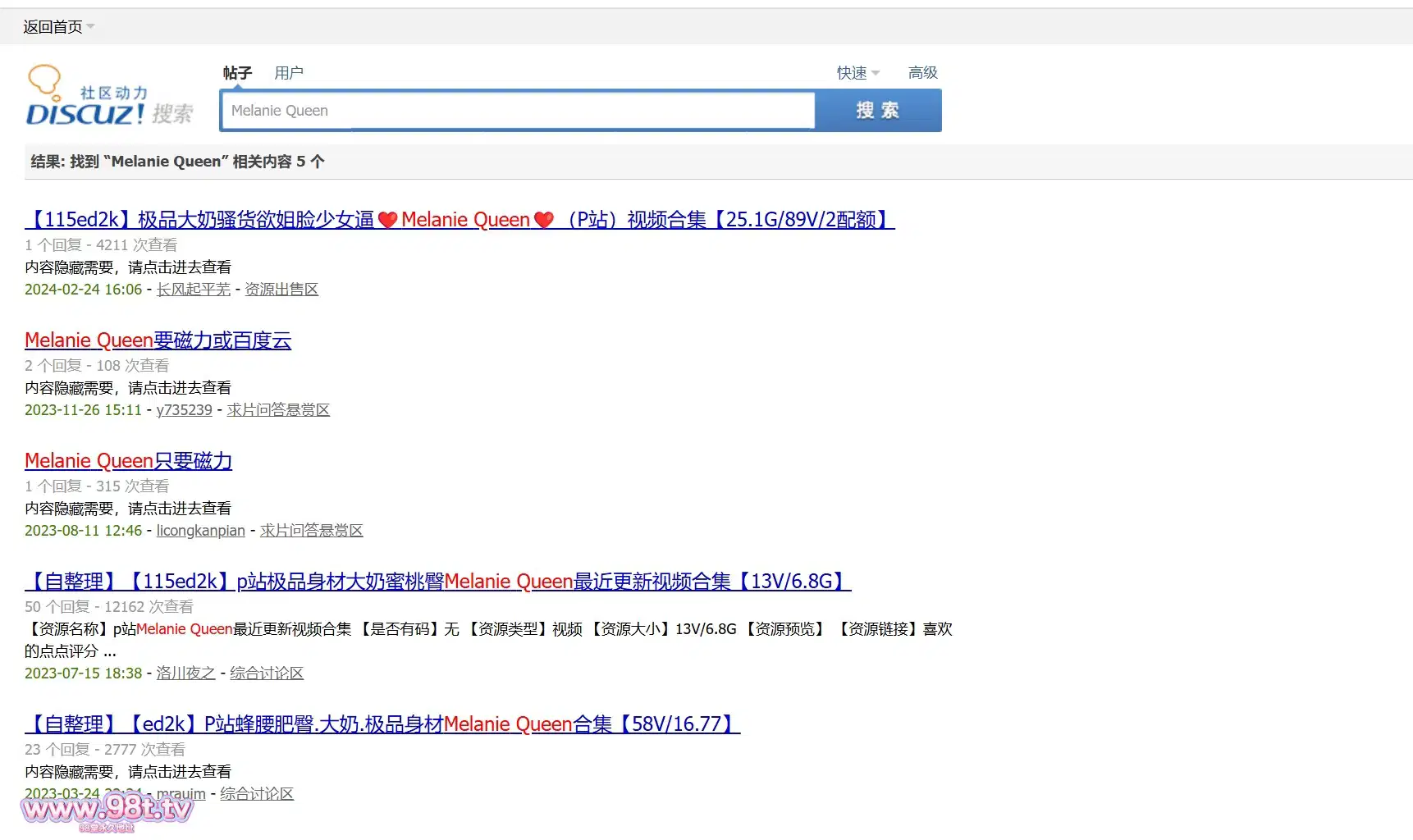
Task: Click the snippet starting 【资源名称】p站
Action: tap(488, 640)
